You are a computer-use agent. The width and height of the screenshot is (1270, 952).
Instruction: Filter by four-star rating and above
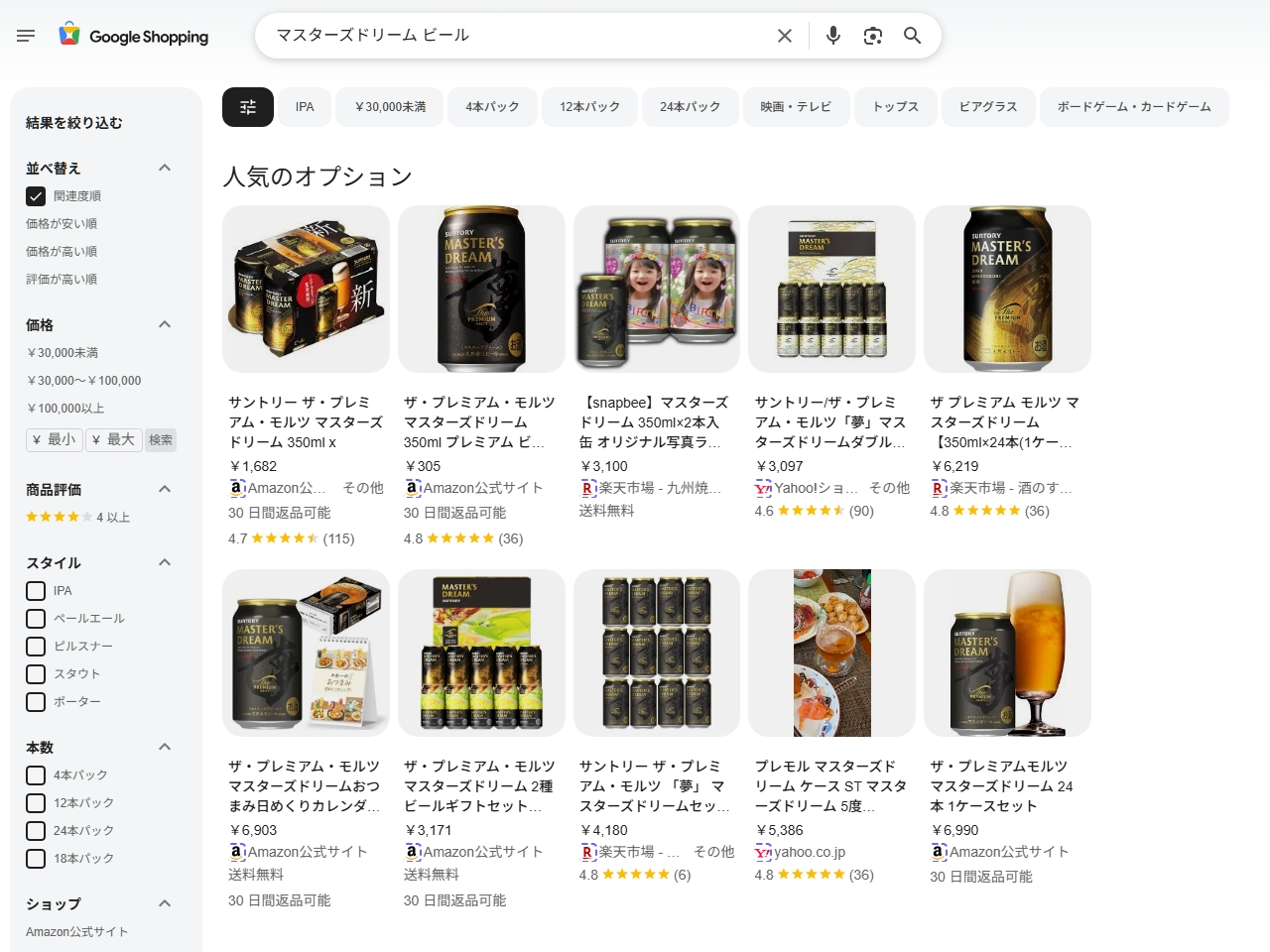(x=77, y=517)
